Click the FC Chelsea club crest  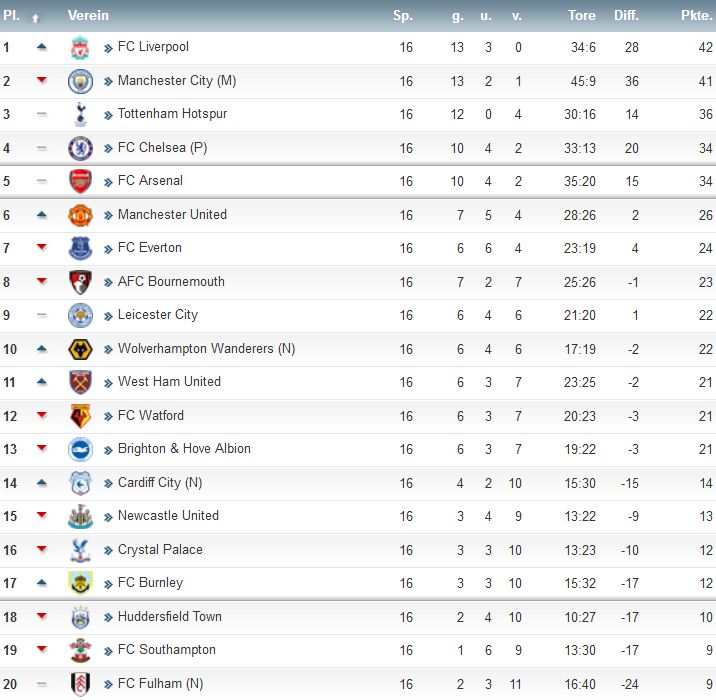(80, 148)
